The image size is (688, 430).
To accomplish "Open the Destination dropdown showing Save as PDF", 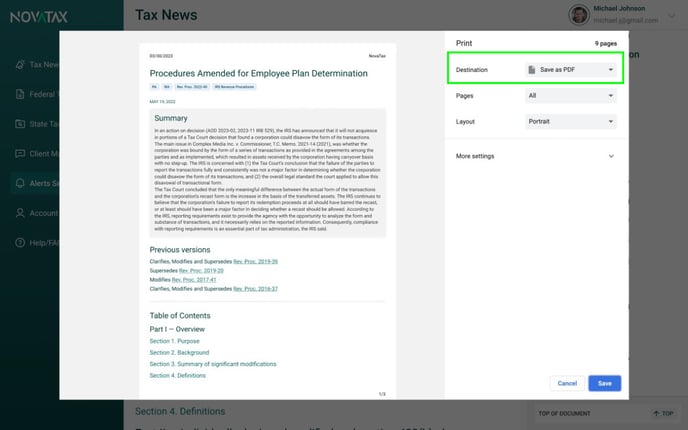I will (570, 70).
